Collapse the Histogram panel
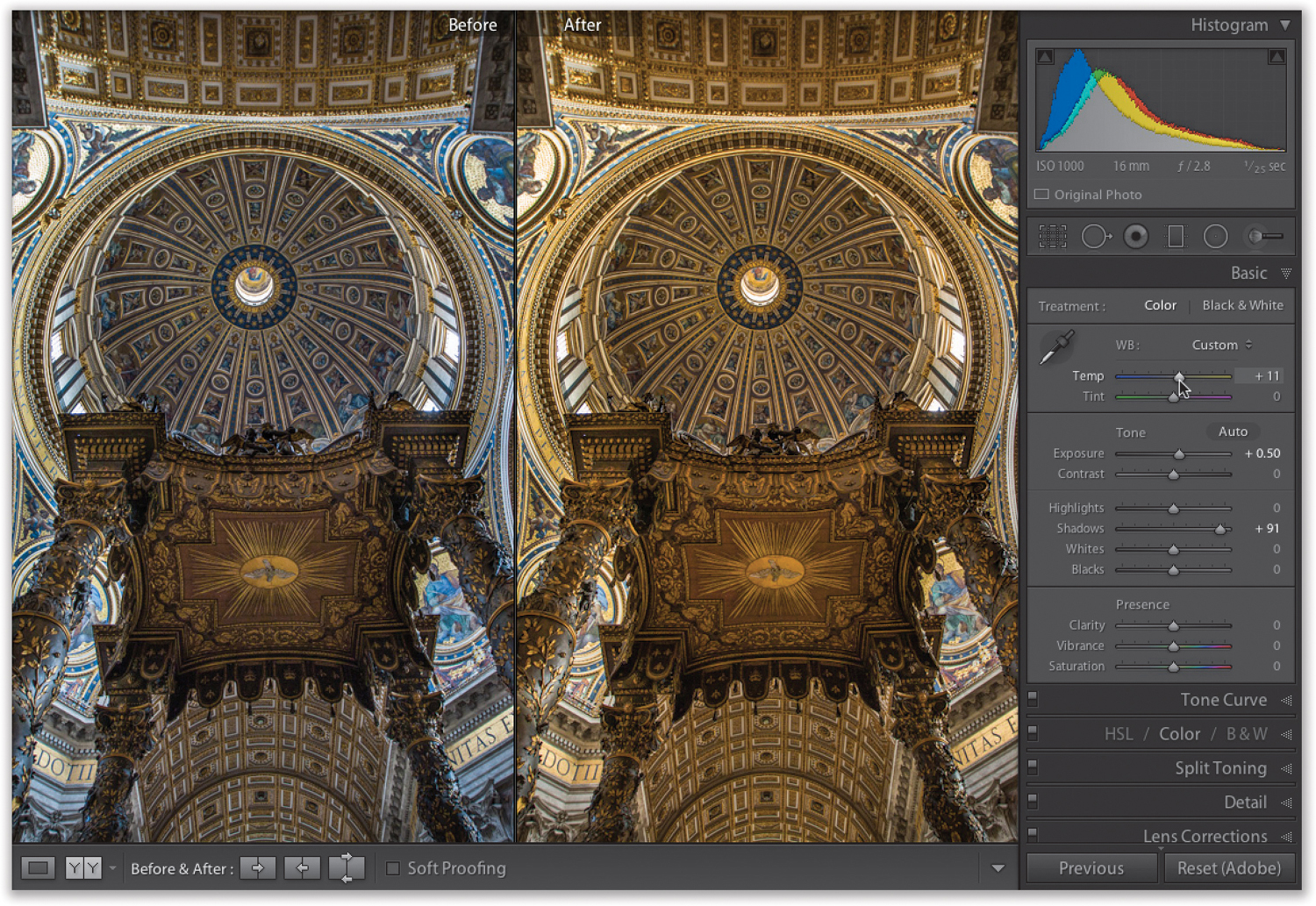1316x906 pixels. click(1285, 25)
